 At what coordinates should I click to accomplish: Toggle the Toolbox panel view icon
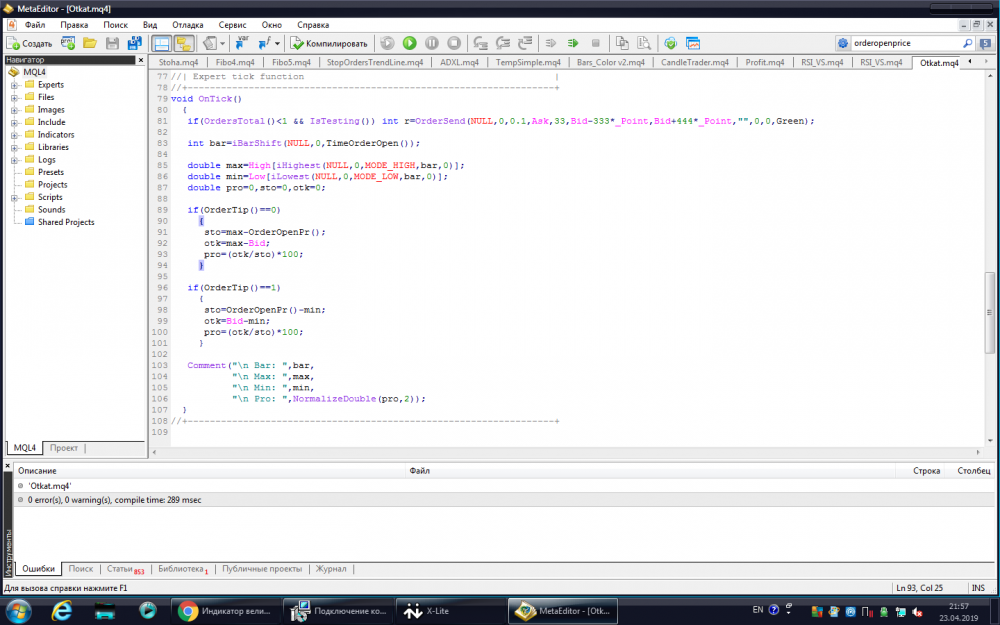click(184, 43)
